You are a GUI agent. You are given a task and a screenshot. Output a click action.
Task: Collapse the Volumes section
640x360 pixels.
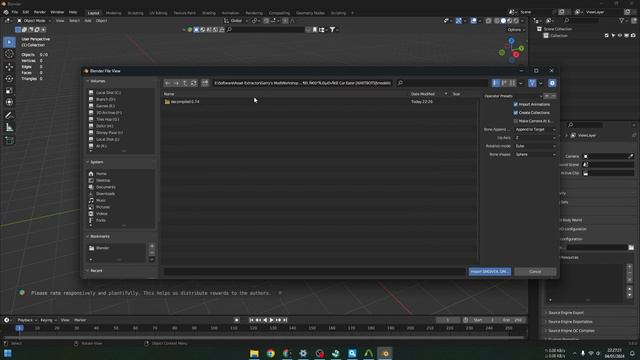coord(98,81)
